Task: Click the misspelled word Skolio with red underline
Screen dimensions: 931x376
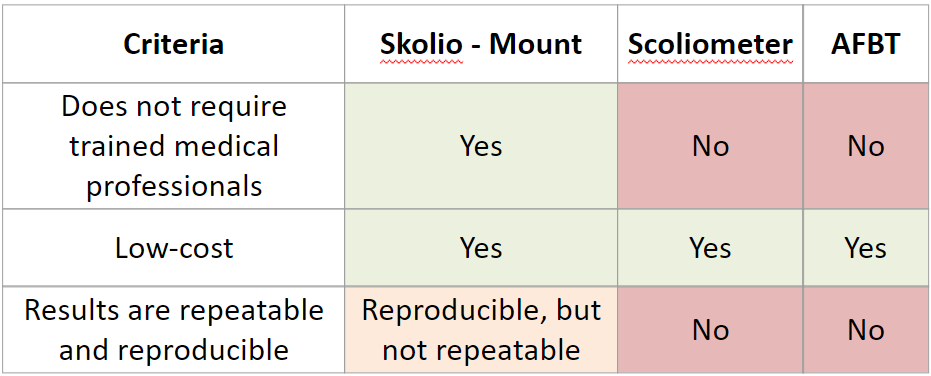Action: pos(421,45)
